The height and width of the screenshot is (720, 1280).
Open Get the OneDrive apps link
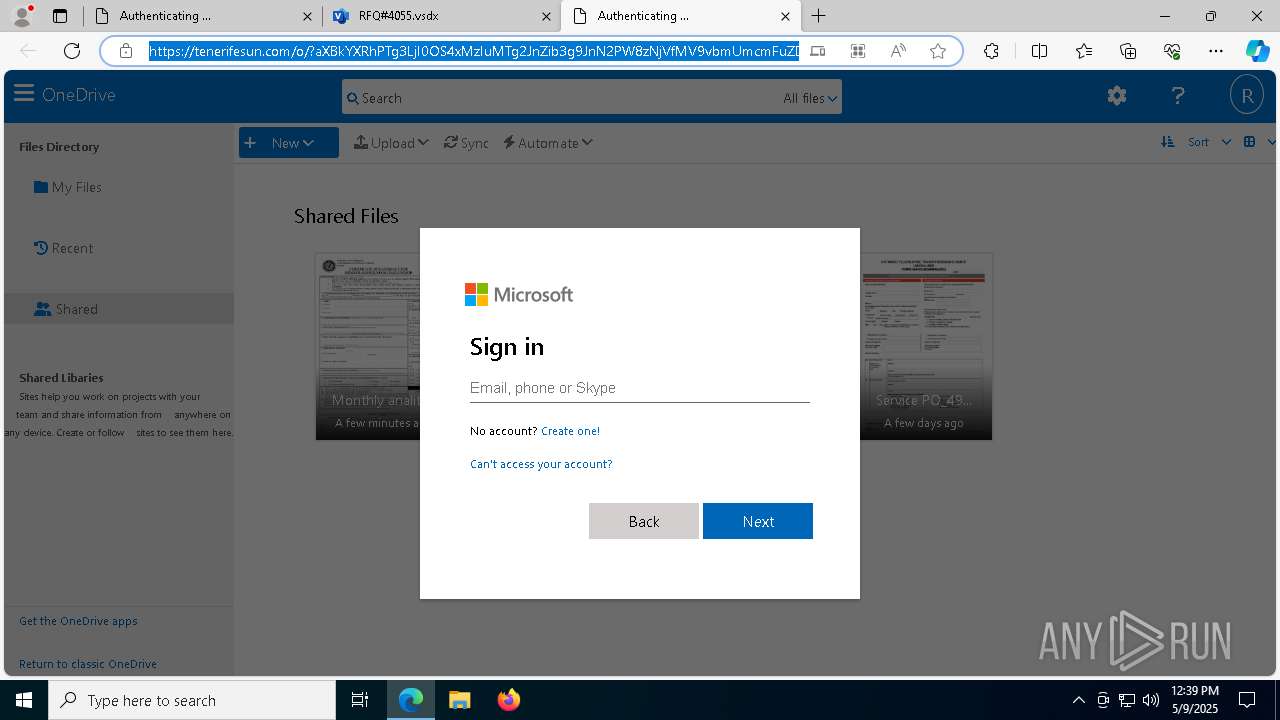(78, 621)
